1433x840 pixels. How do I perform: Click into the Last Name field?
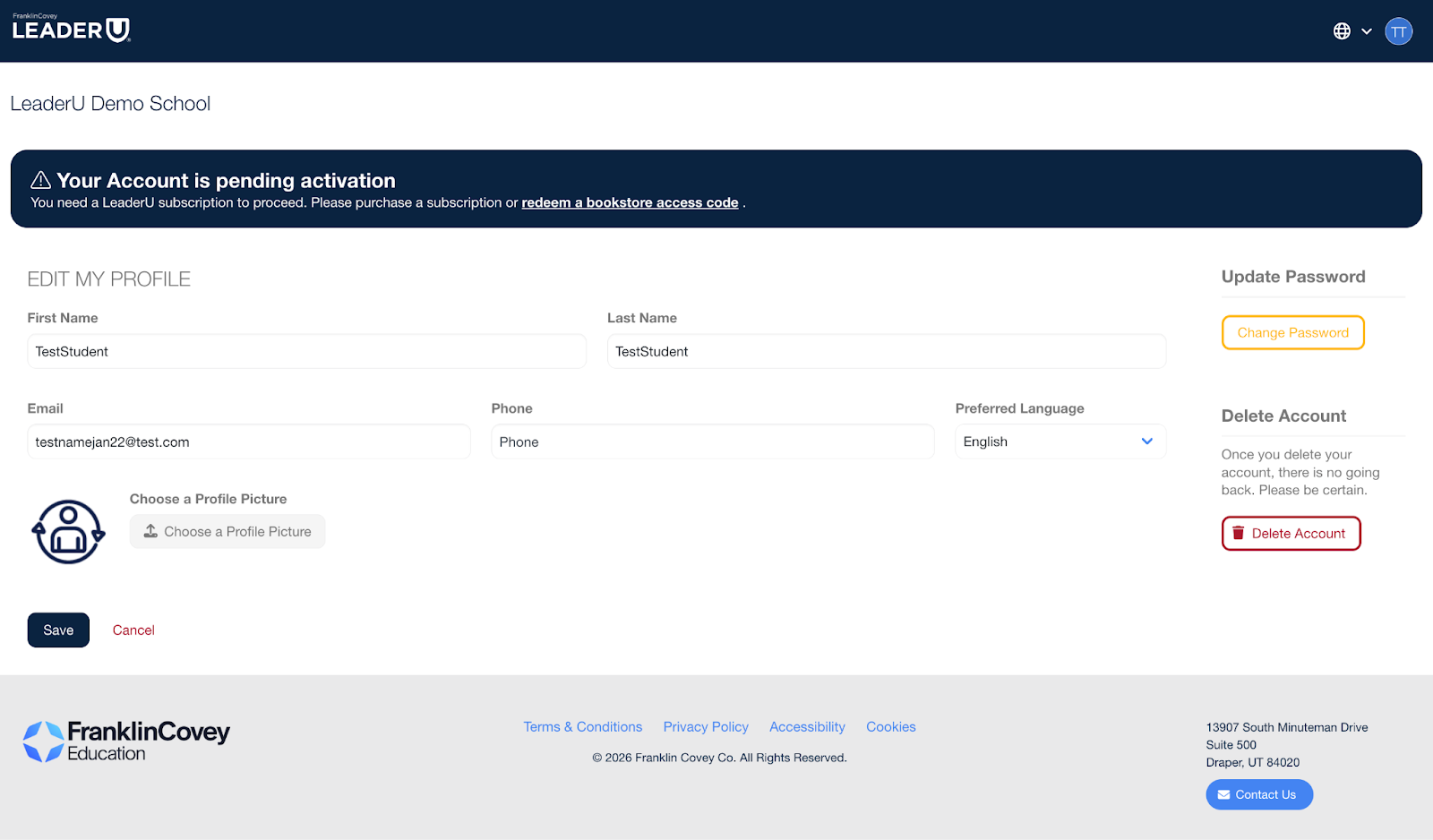click(x=886, y=352)
